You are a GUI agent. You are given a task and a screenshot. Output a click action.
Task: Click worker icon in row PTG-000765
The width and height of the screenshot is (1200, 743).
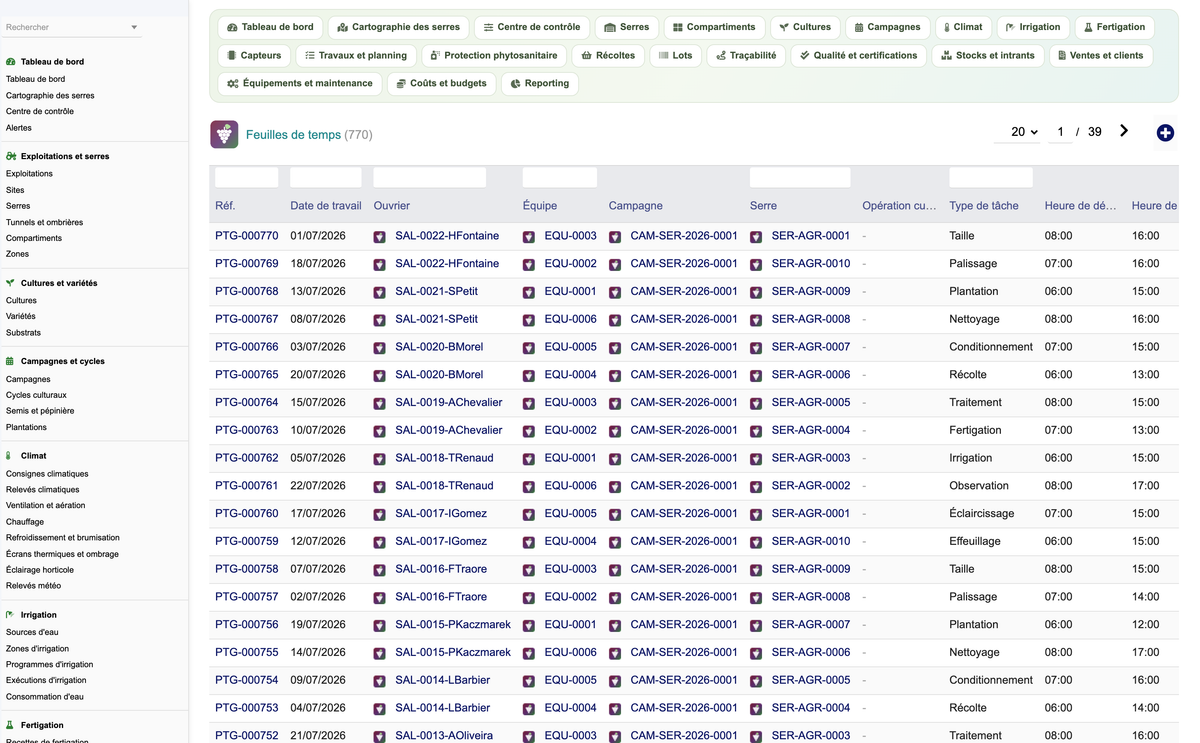click(x=379, y=376)
